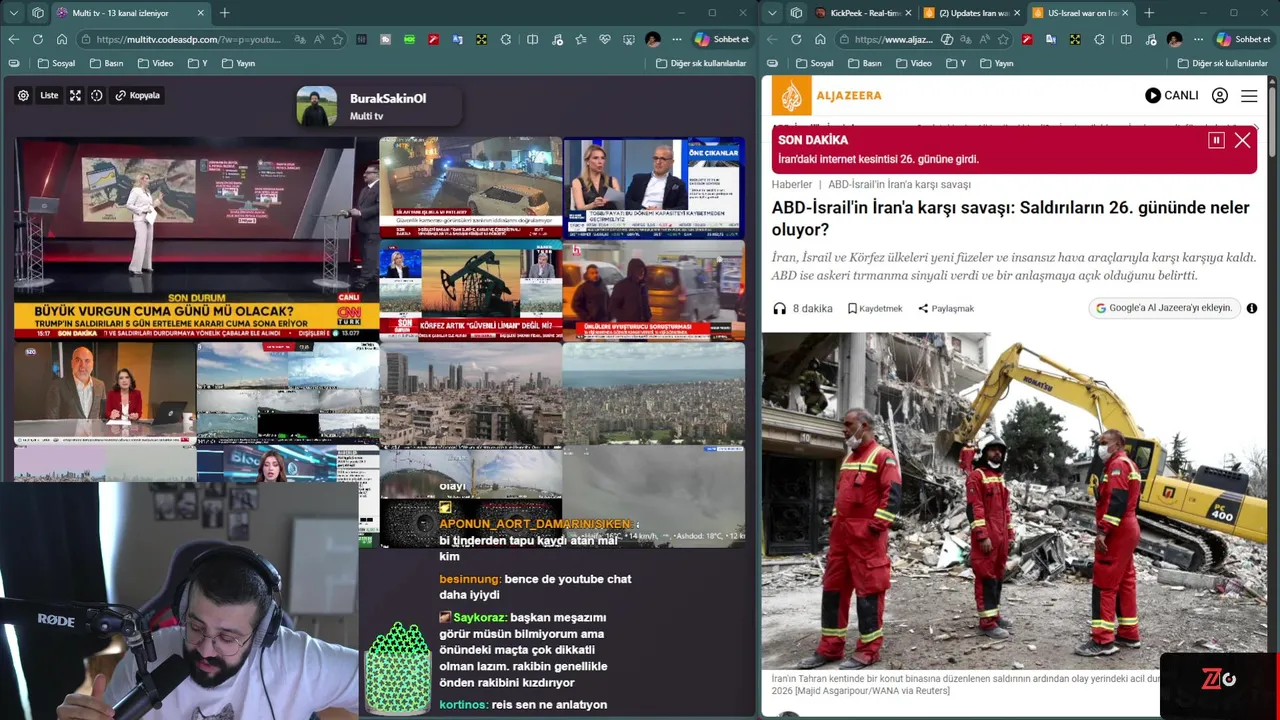Click the Liste button in Multi tv

pos(49,95)
